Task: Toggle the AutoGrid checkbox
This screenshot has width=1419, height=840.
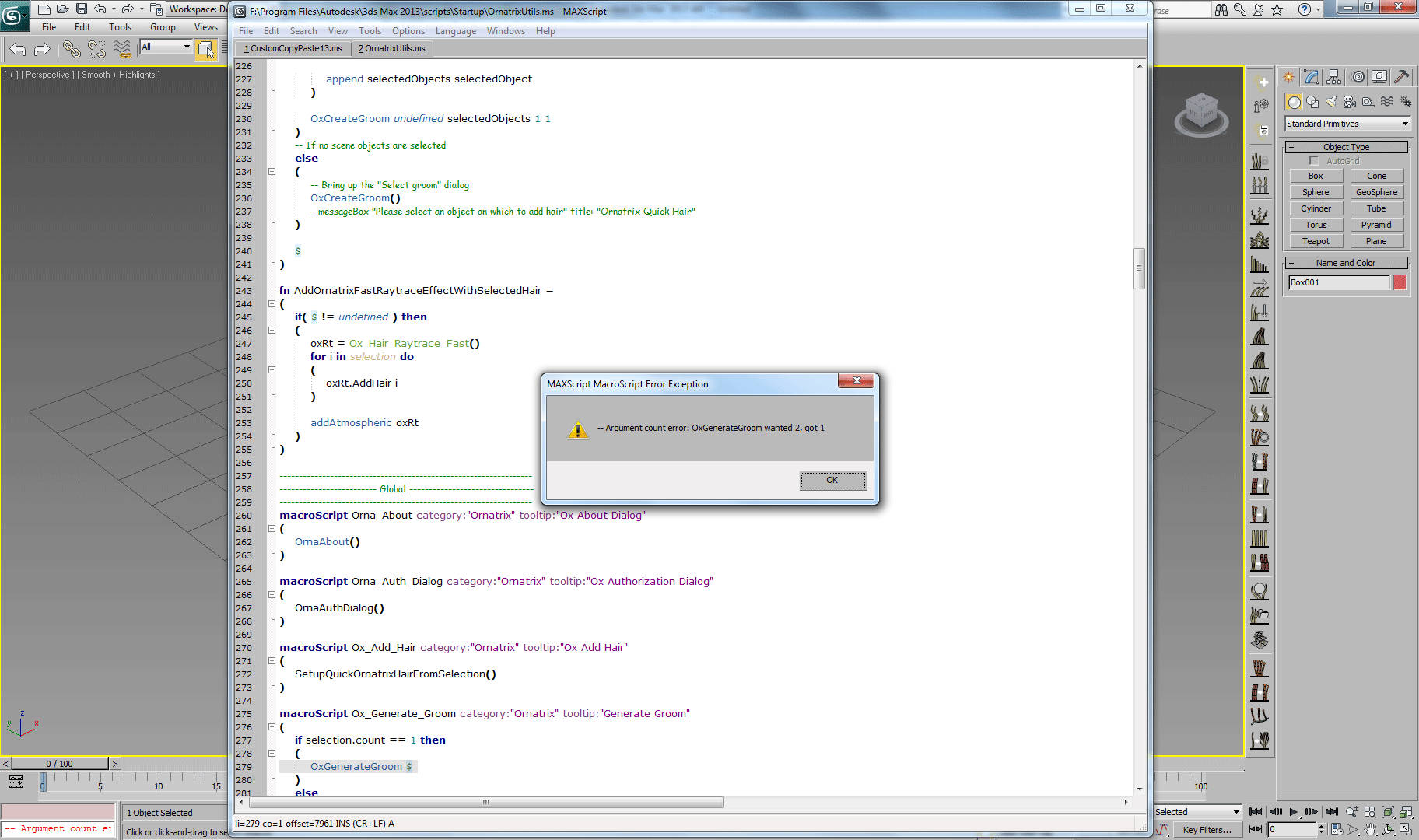Action: pos(1315,161)
